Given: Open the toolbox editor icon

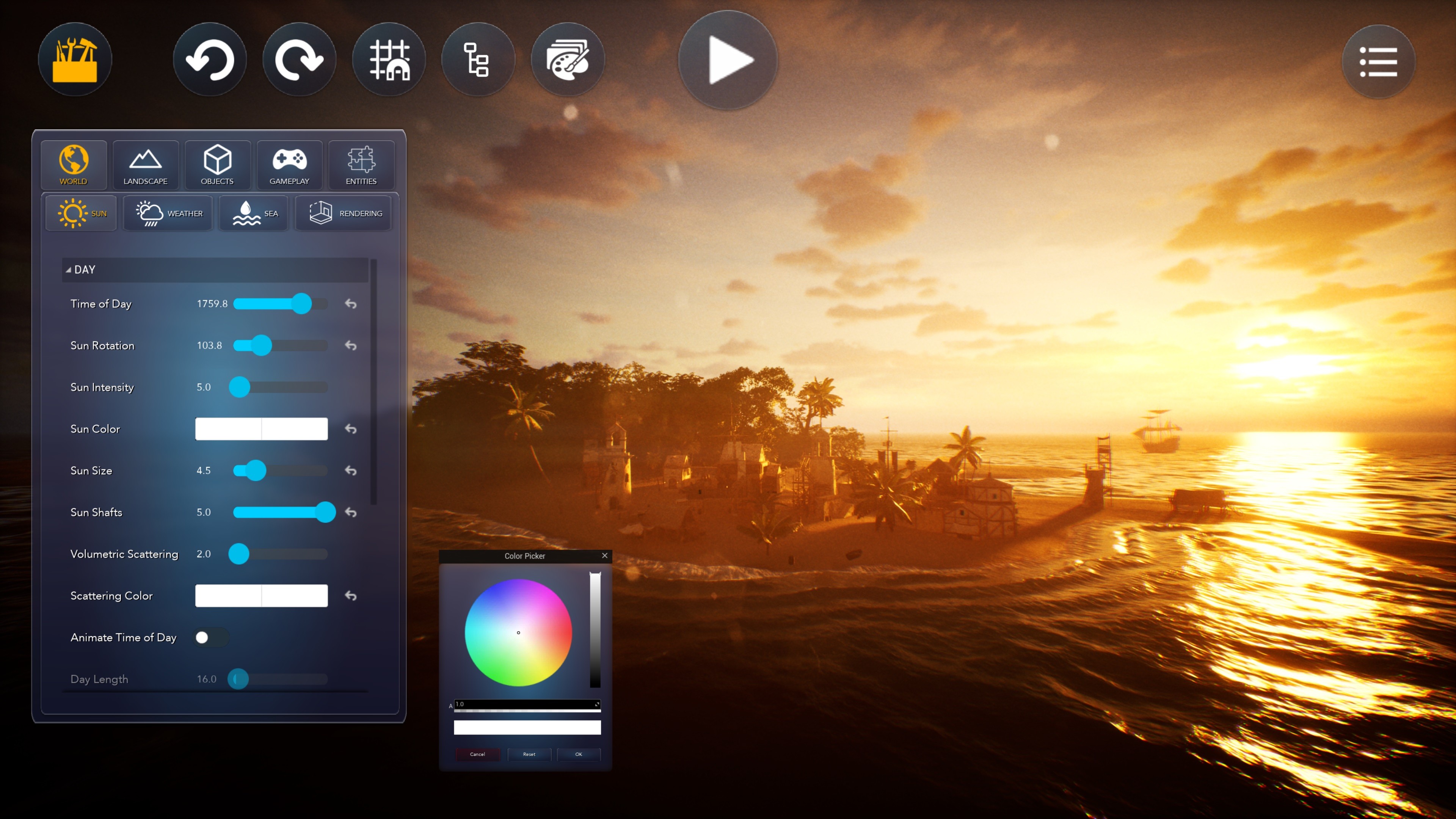Looking at the screenshot, I should 75,60.
